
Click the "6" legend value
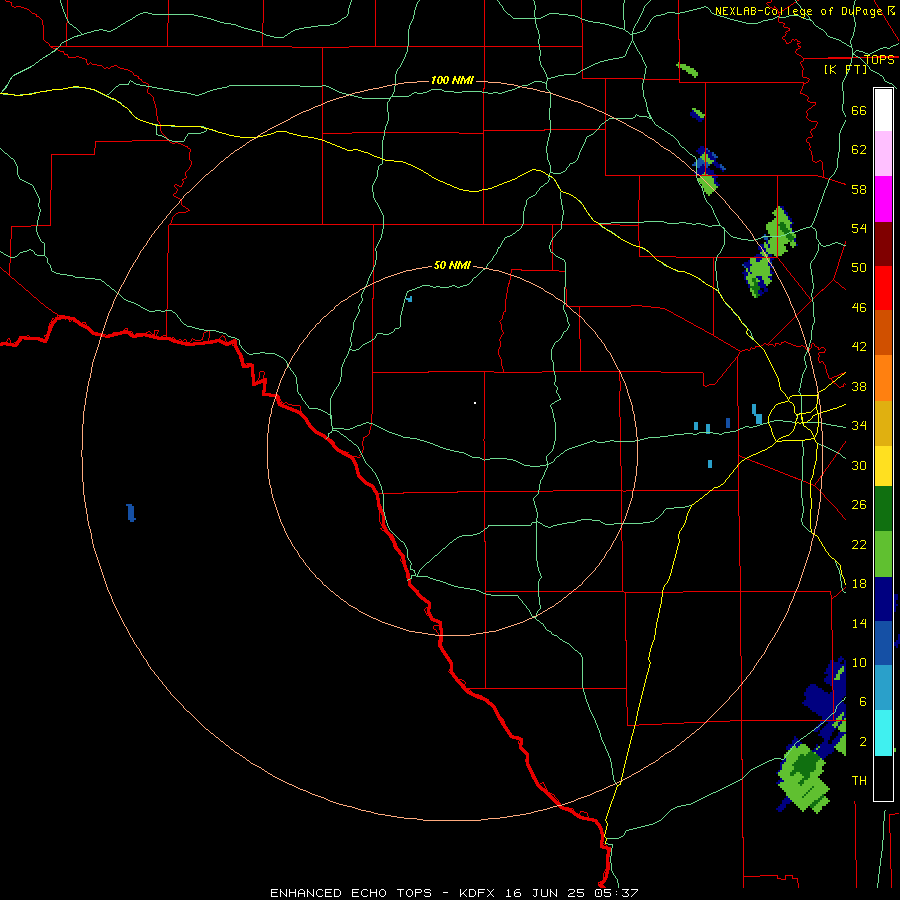(863, 702)
